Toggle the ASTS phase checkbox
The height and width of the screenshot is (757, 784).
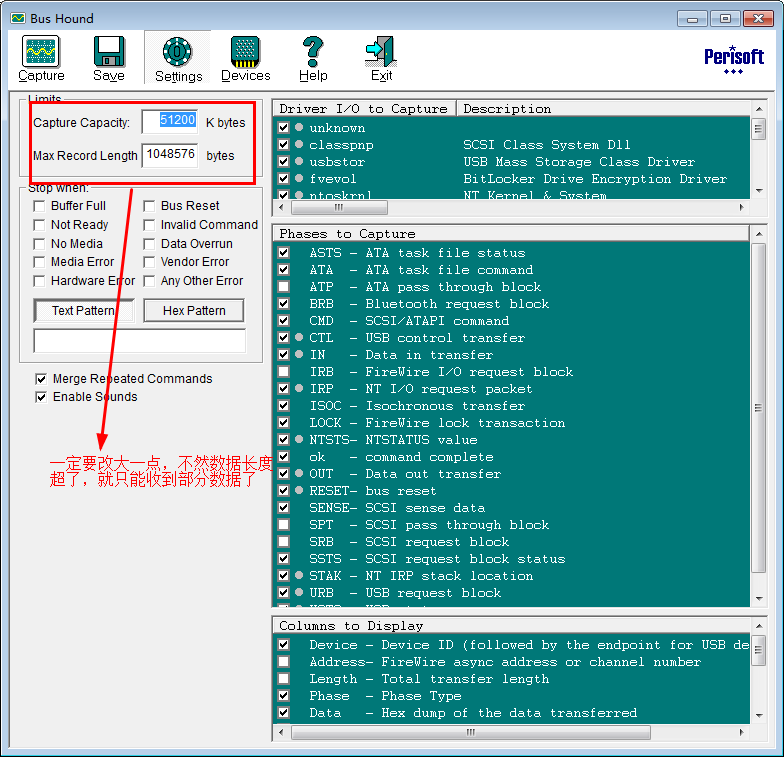(284, 252)
